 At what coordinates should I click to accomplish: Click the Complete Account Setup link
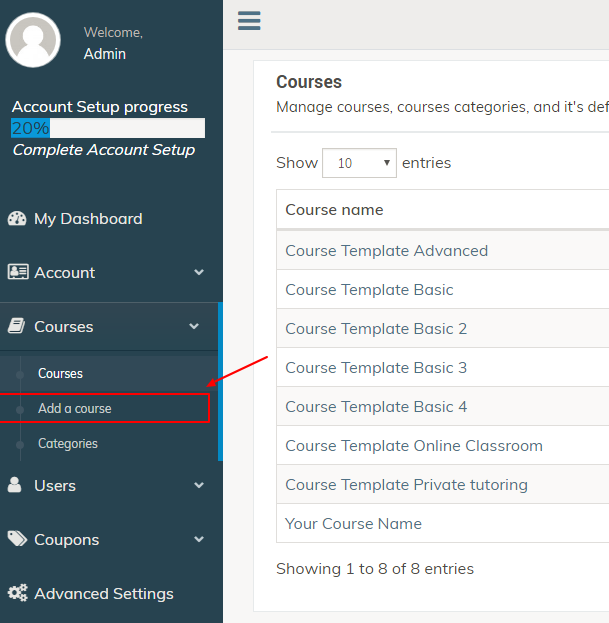point(104,150)
